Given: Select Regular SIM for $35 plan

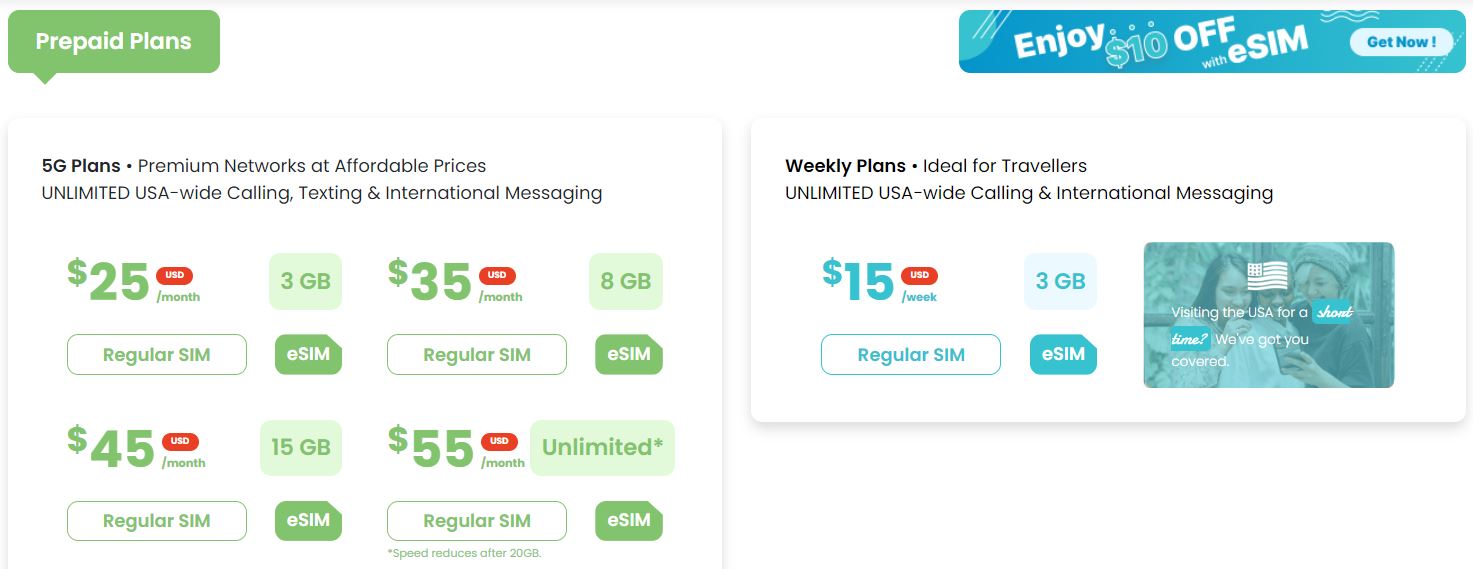Looking at the screenshot, I should click(x=477, y=355).
